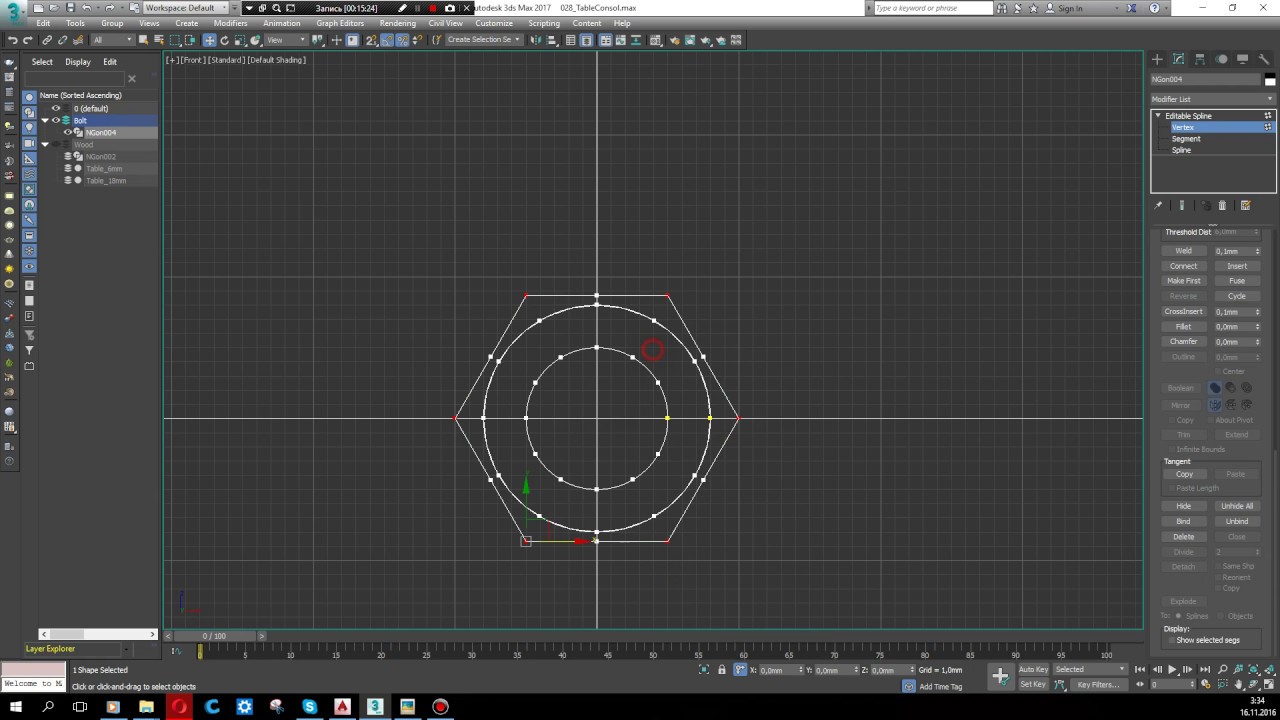Remove modifier using trash icon
The image size is (1280, 720).
(1222, 205)
